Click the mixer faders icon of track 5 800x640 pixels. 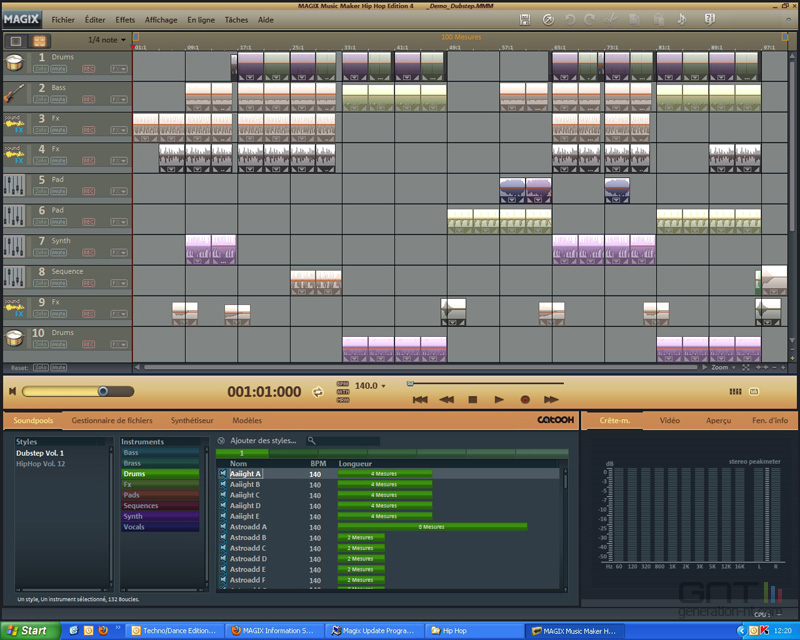14,185
